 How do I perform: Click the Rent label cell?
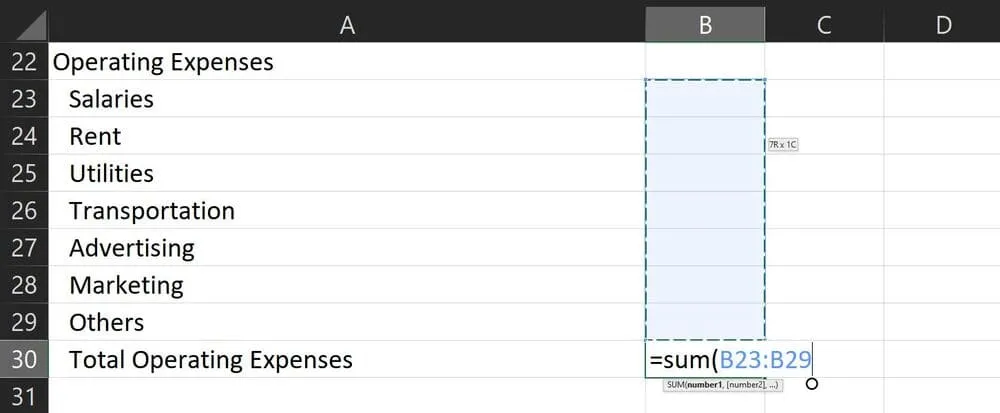coord(95,136)
